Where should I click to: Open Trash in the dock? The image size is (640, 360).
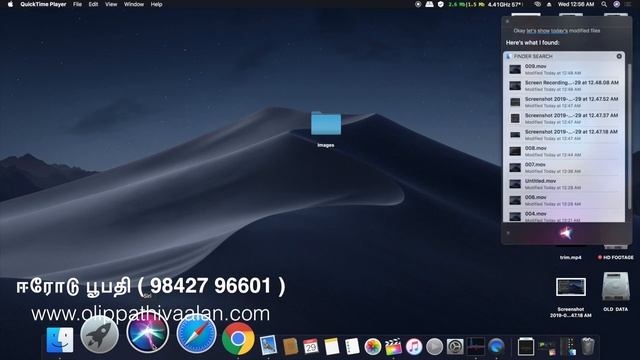(588, 346)
